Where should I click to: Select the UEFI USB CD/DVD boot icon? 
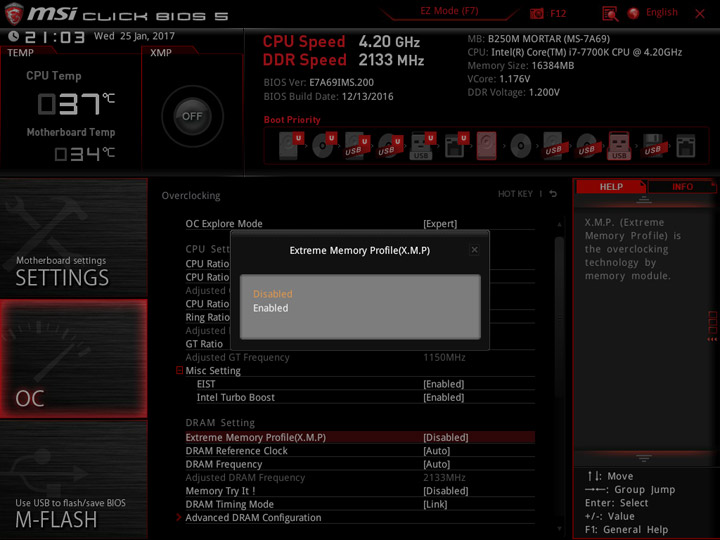click(x=390, y=146)
